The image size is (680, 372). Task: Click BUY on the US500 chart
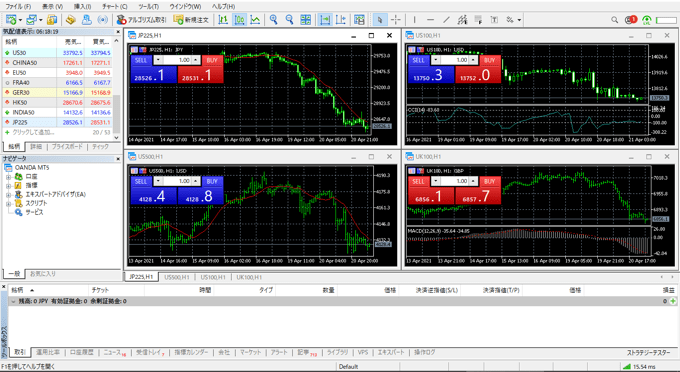click(x=212, y=181)
